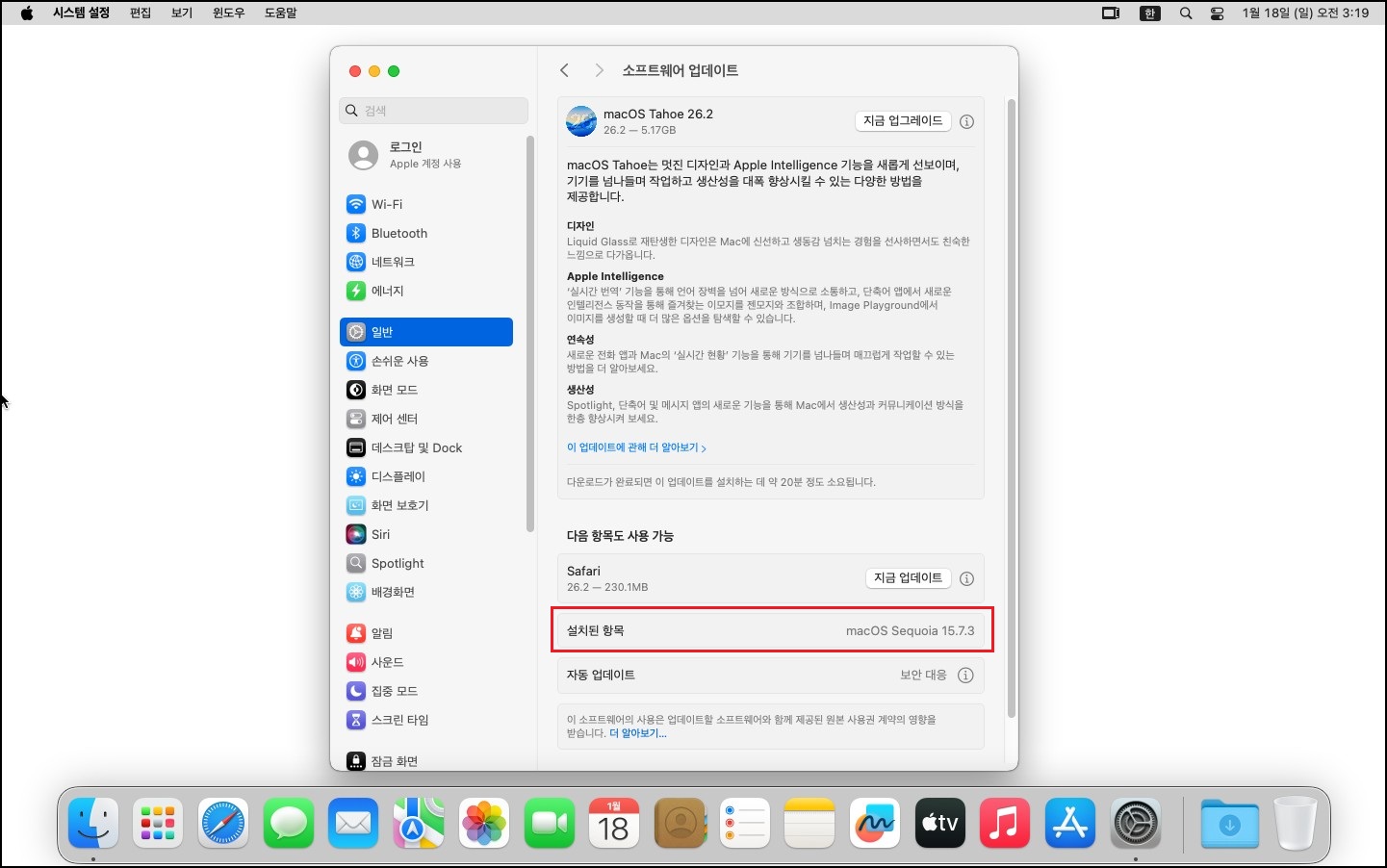Open 디스플레이 settings
1387x868 pixels.
pyautogui.click(x=426, y=476)
